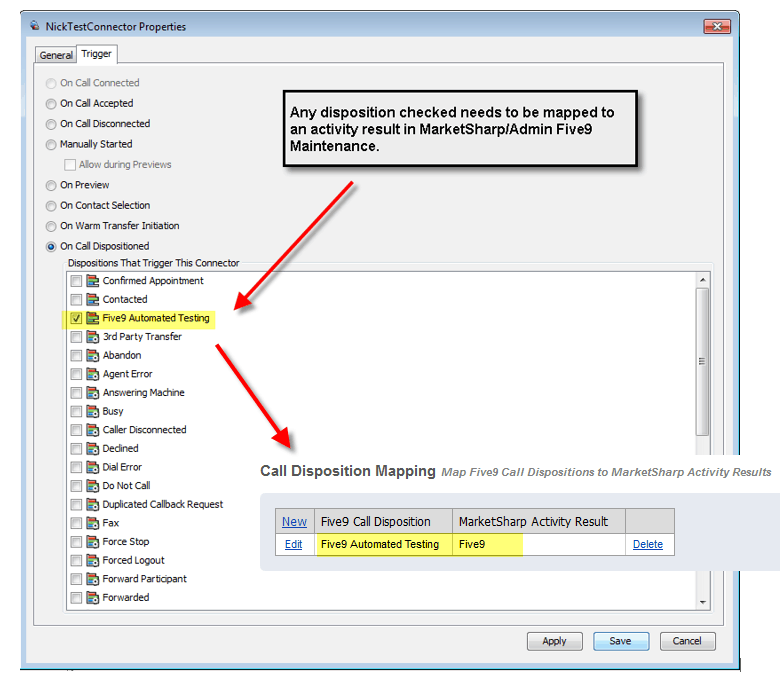Click the Dial Error disposition icon
The image size is (780, 677).
93,467
